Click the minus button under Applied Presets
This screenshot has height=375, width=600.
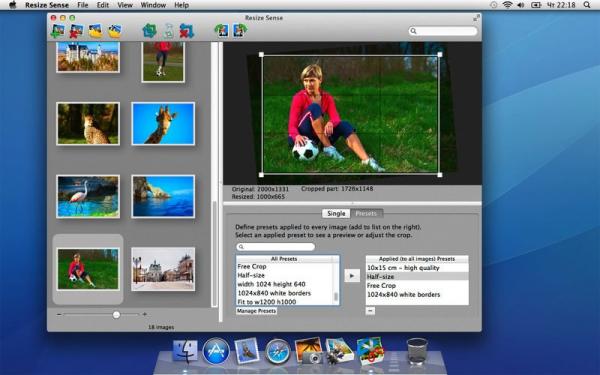point(370,310)
